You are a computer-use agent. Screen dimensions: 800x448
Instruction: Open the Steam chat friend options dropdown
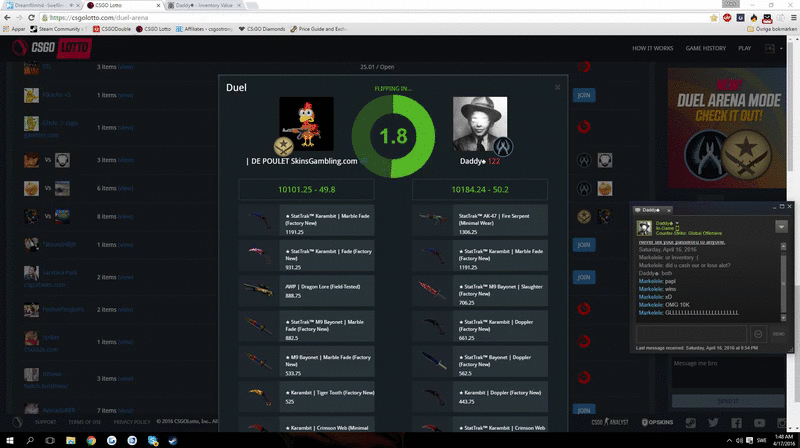pos(781,227)
